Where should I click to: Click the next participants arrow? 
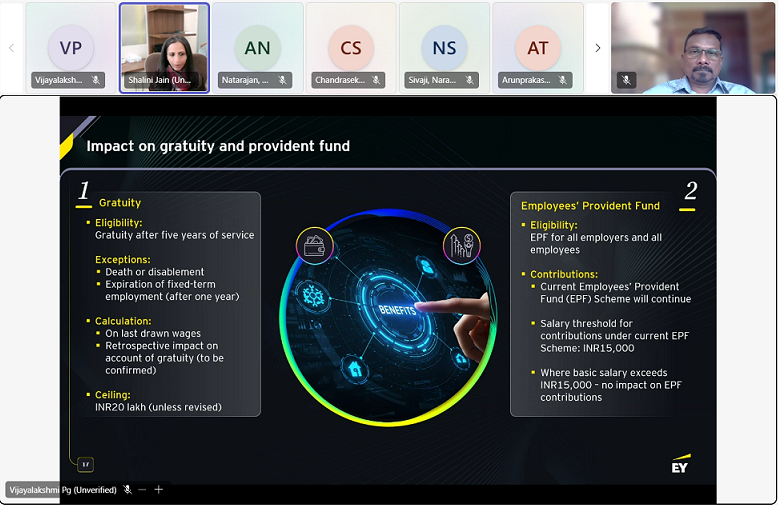(597, 48)
